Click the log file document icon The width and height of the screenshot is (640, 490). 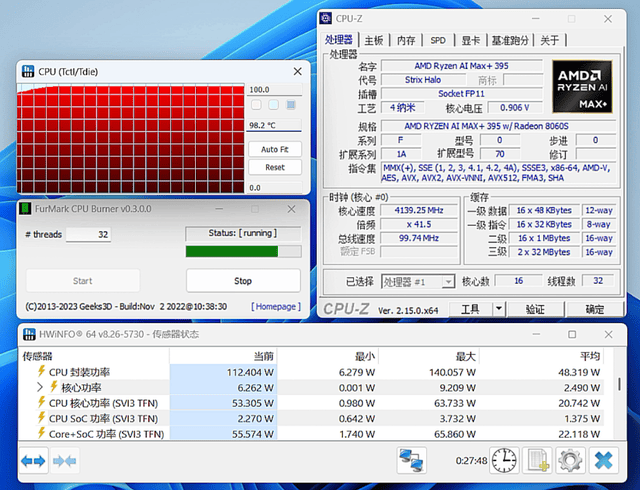pos(538,460)
